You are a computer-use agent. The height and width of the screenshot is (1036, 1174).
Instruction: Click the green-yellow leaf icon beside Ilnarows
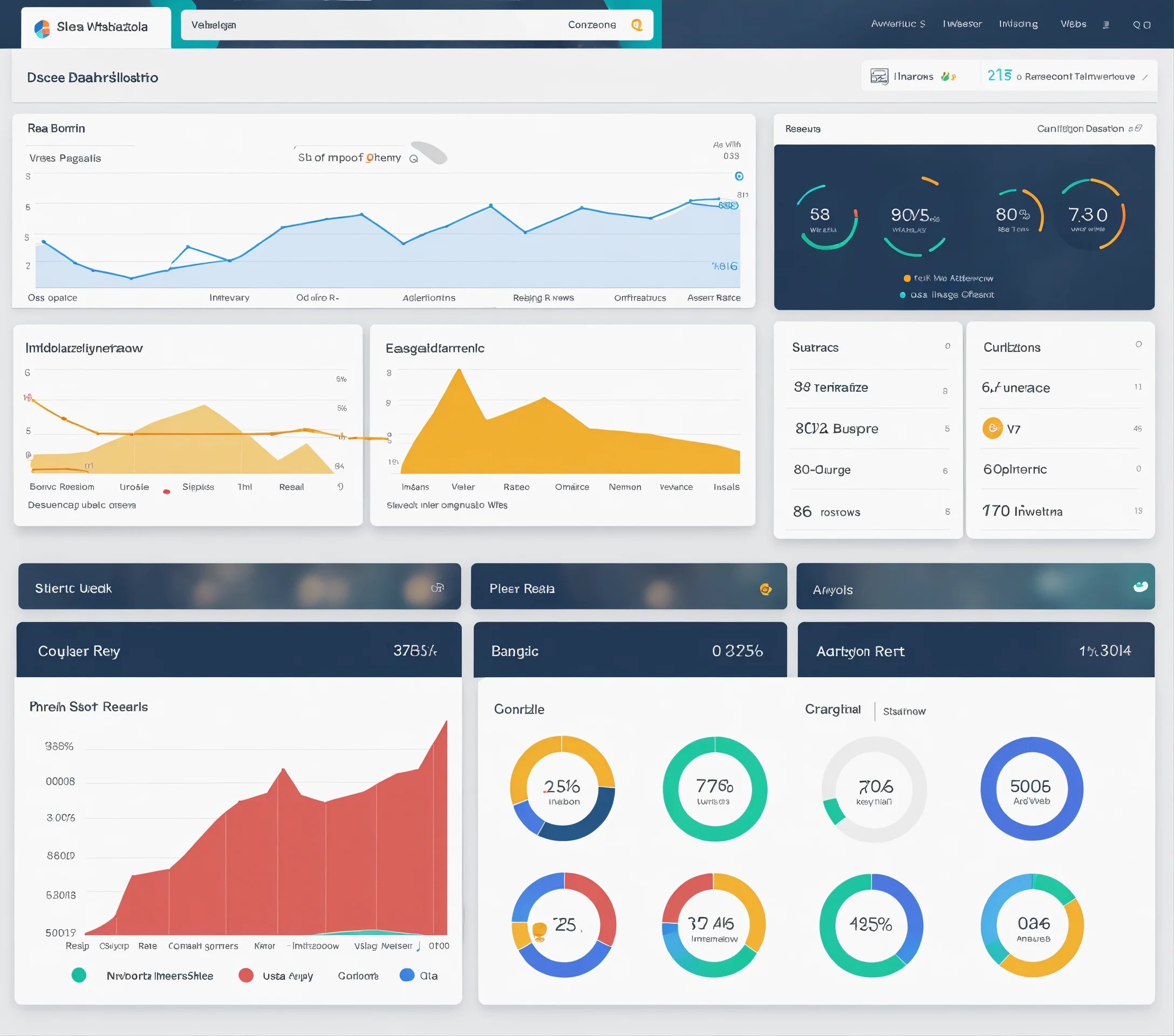[948, 77]
